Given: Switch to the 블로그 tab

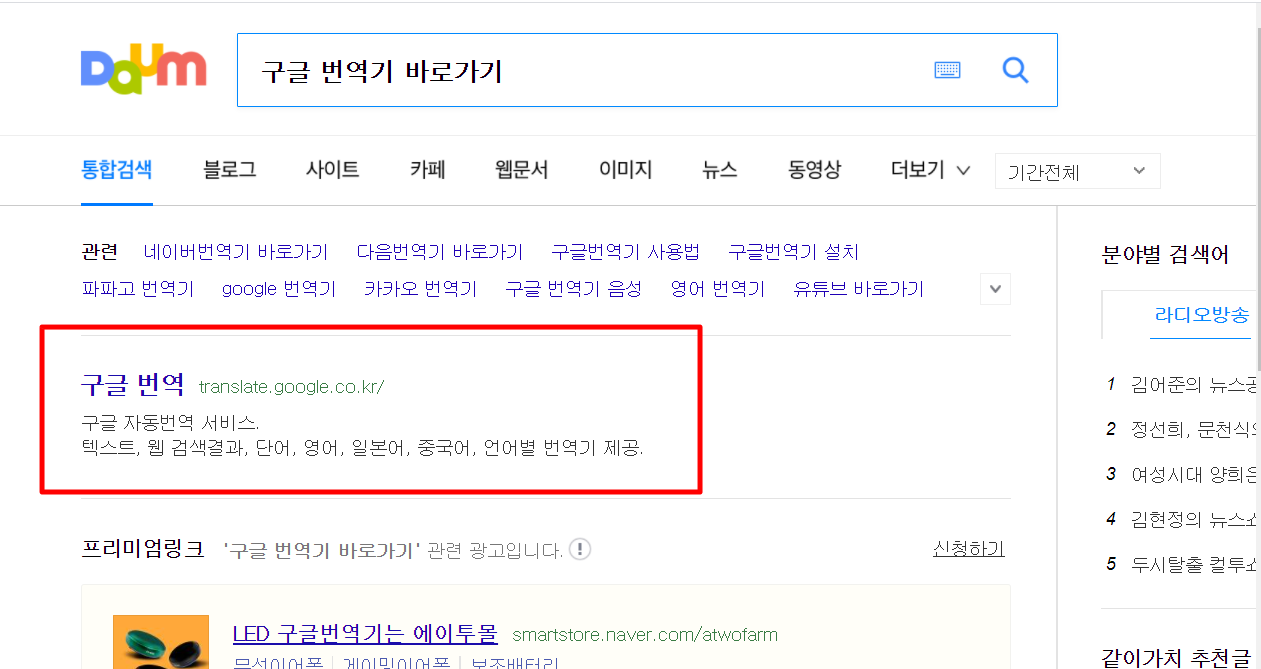Looking at the screenshot, I should tap(229, 170).
